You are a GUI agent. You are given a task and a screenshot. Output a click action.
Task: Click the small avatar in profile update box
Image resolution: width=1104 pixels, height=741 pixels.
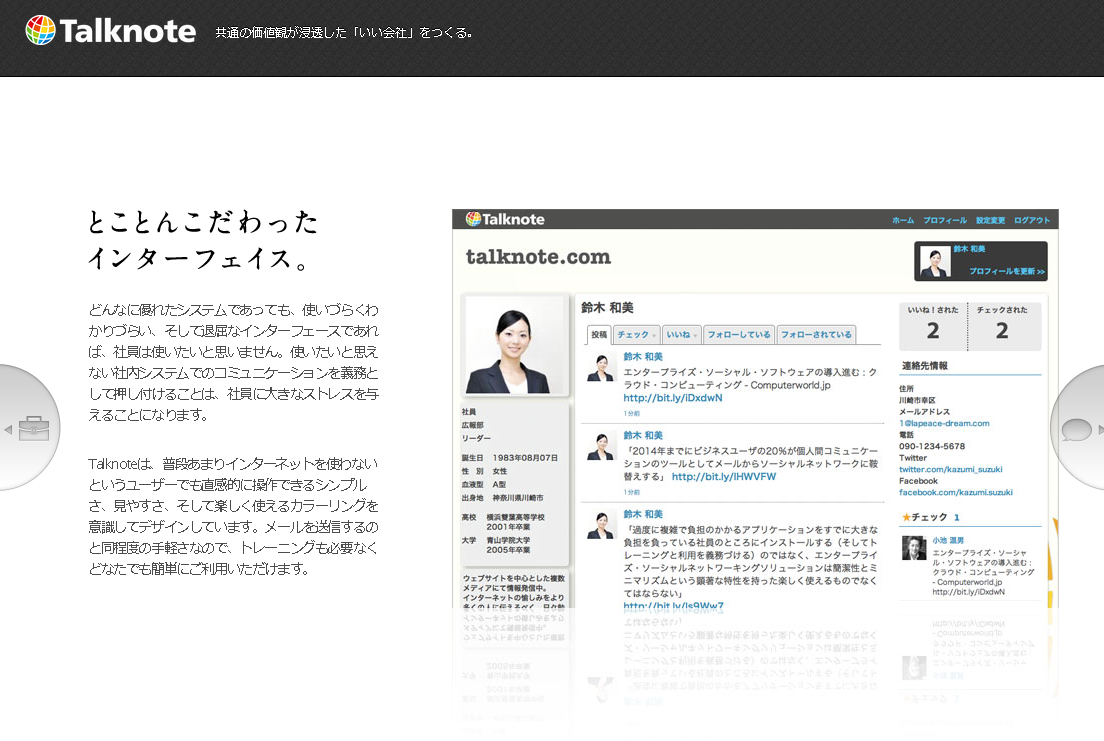935,261
